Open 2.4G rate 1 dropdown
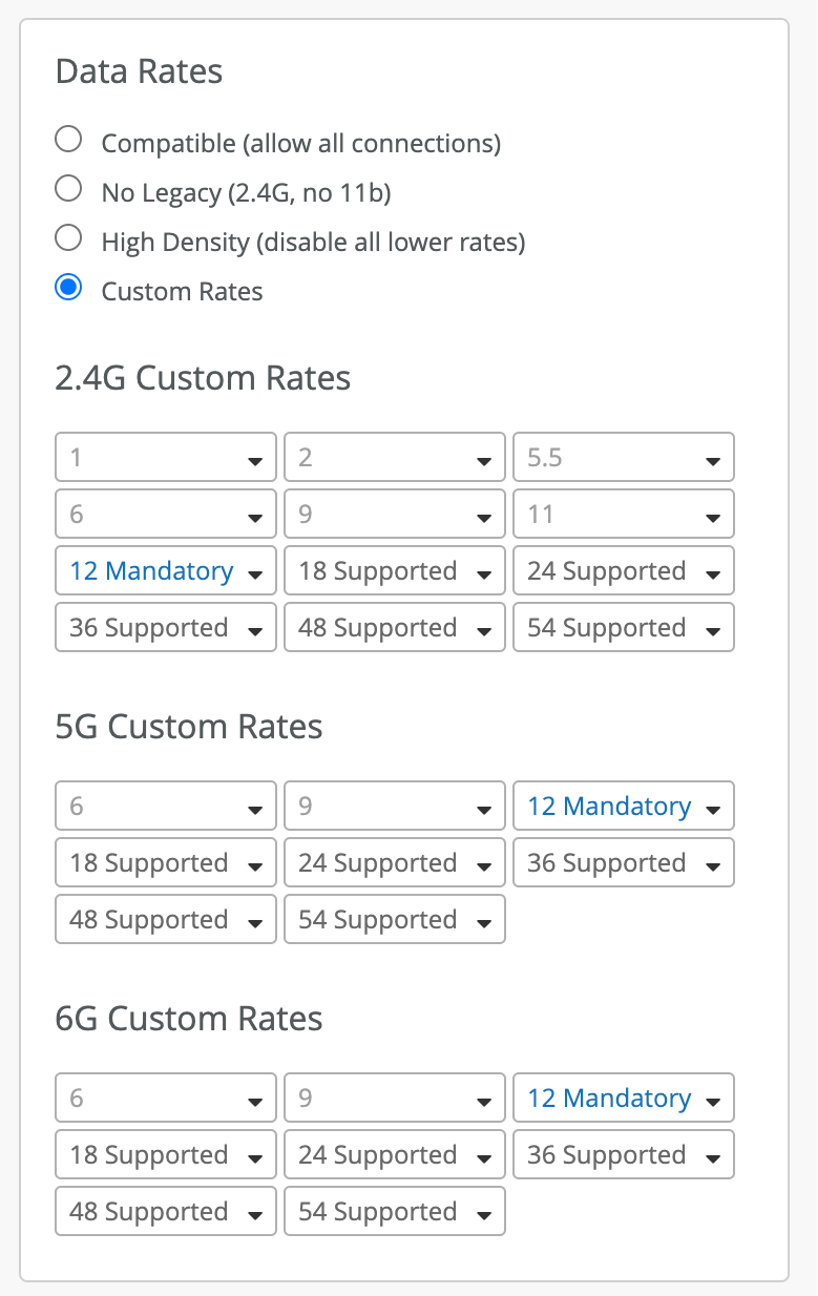The height and width of the screenshot is (1296, 818). (165, 458)
